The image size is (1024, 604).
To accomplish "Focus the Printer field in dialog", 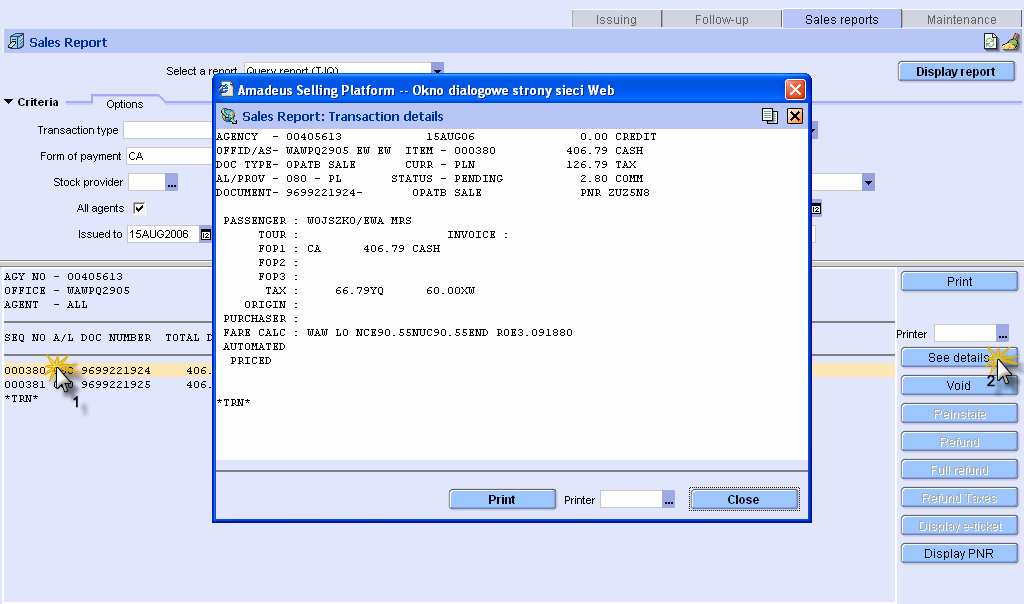I will pos(632,500).
